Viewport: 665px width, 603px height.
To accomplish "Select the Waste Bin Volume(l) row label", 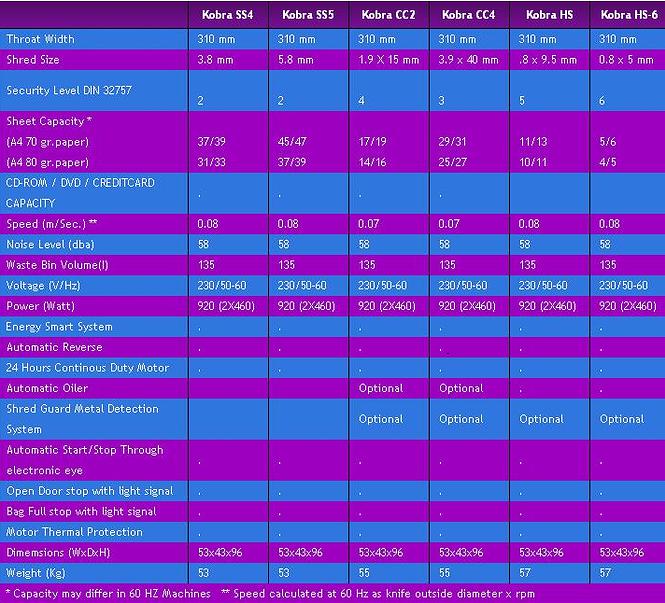I will pyautogui.click(x=57, y=265).
